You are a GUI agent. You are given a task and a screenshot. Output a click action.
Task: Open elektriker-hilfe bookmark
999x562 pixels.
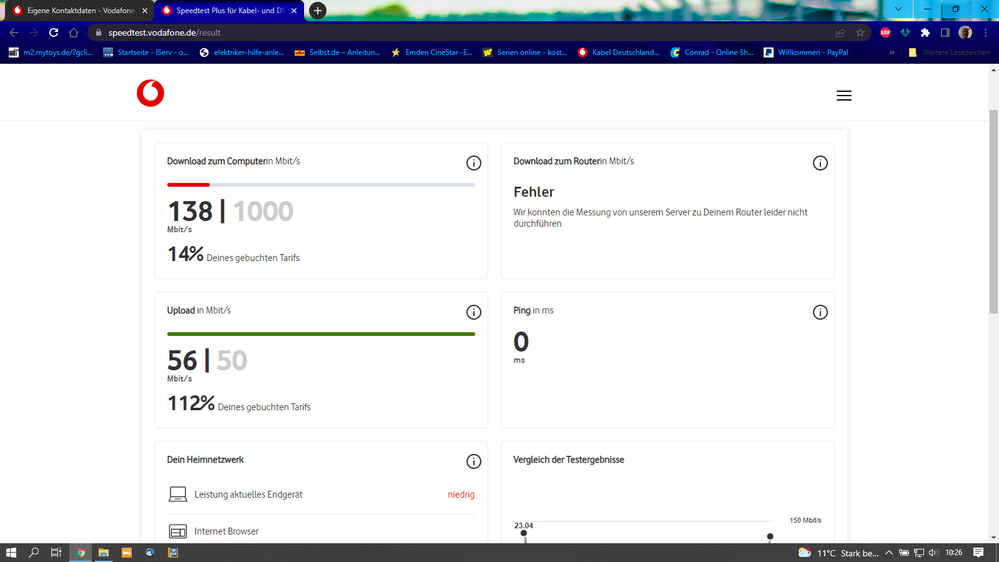pos(241,53)
